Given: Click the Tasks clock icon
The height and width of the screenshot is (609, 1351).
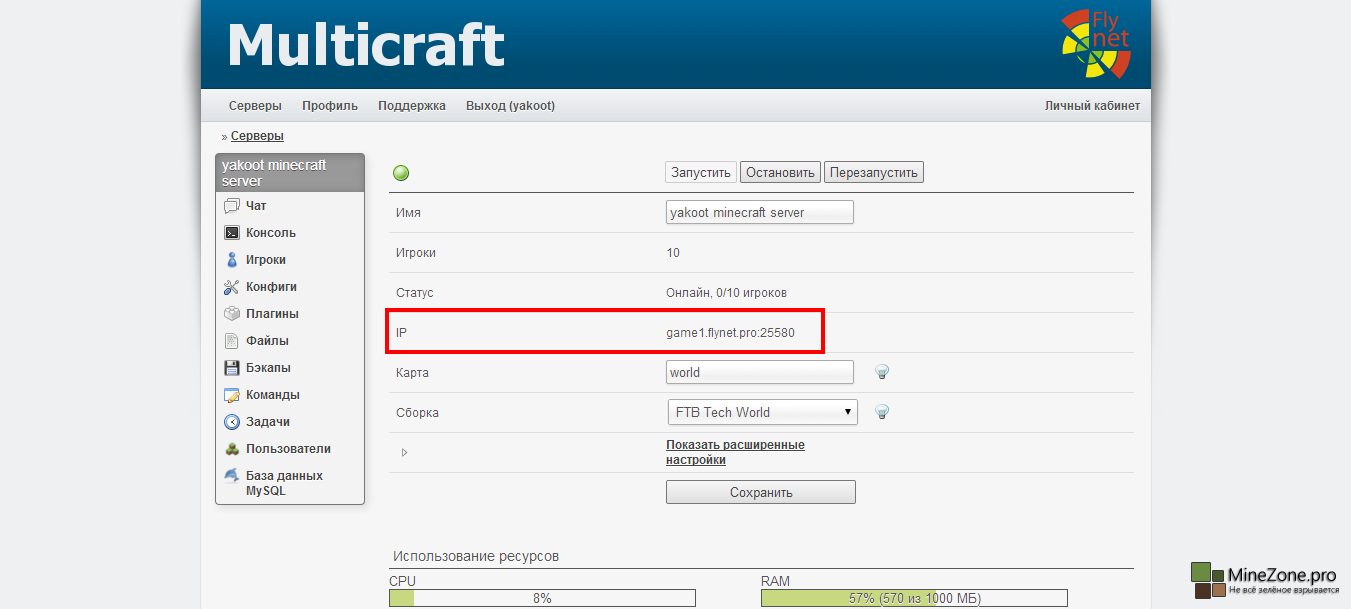Looking at the screenshot, I should click(x=232, y=422).
